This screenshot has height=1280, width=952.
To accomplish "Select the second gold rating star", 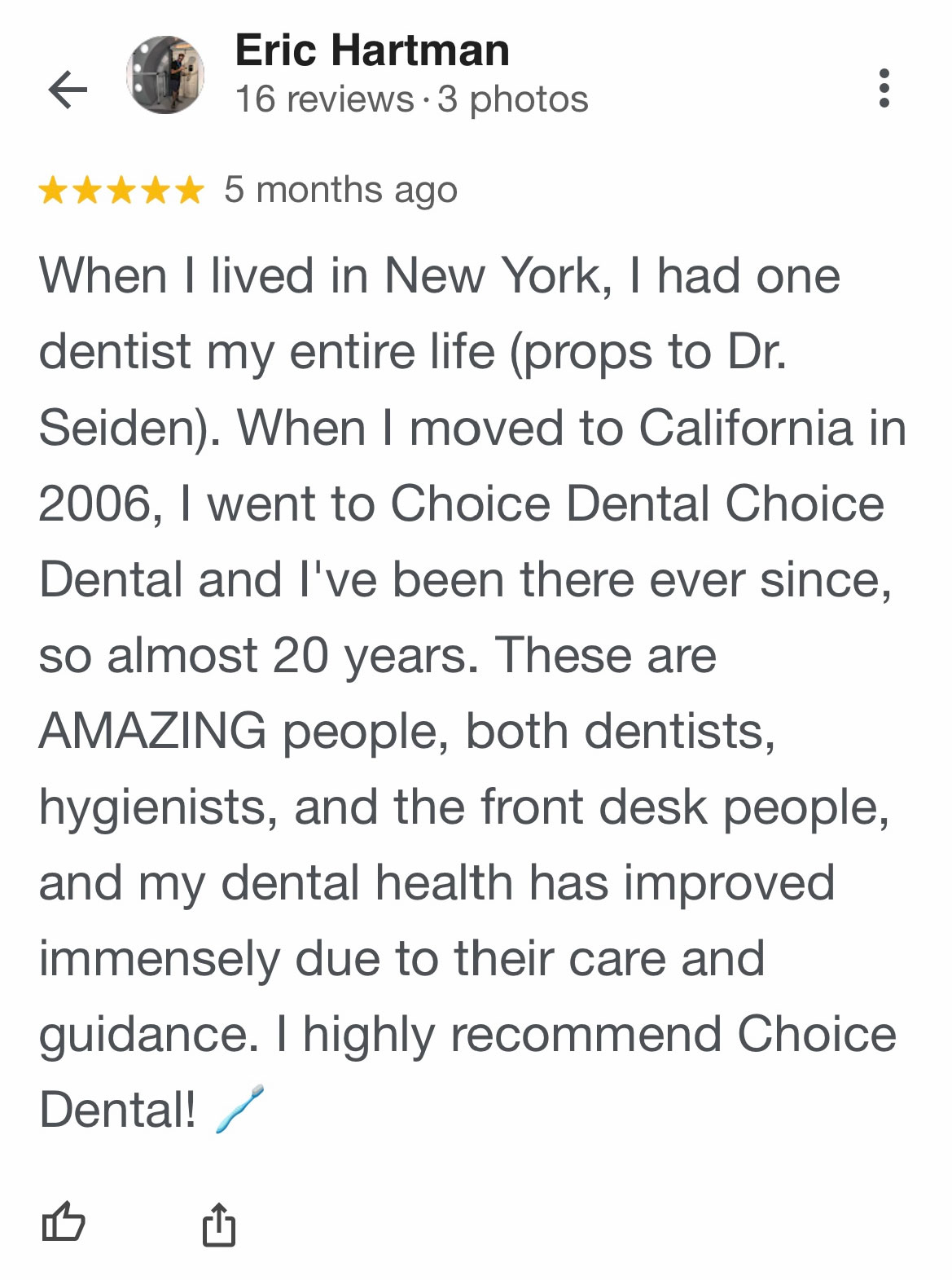I will (x=87, y=191).
